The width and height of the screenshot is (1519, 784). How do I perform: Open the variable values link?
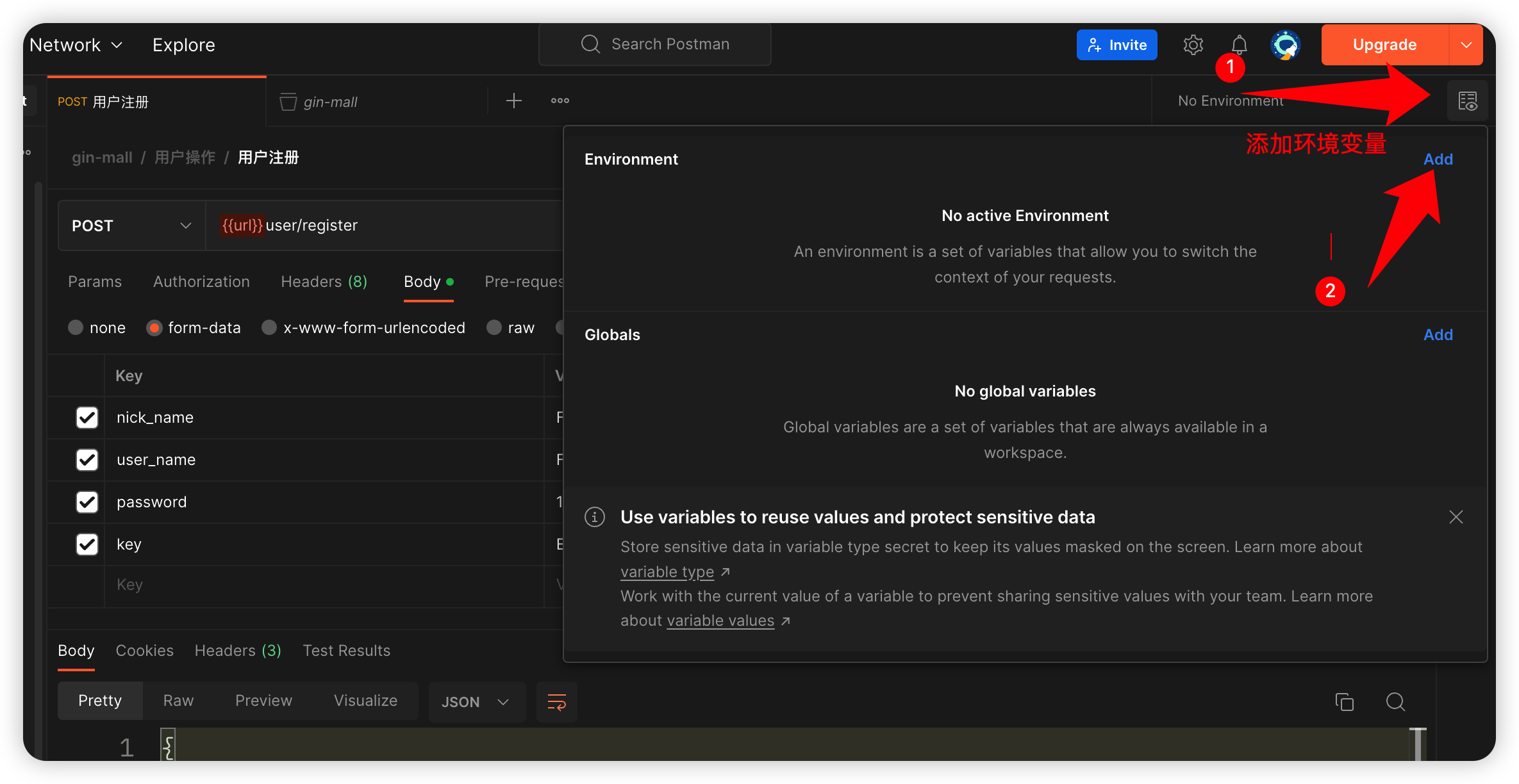pyautogui.click(x=720, y=621)
